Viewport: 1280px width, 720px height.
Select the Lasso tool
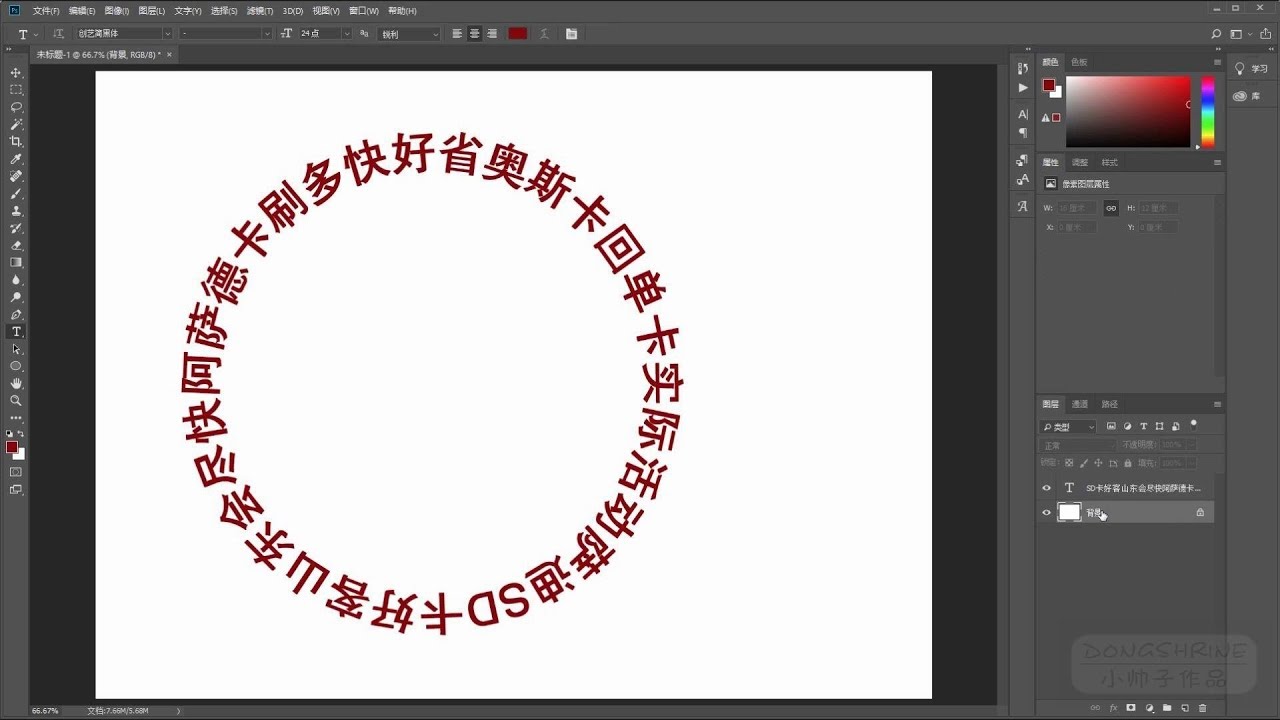[x=16, y=107]
